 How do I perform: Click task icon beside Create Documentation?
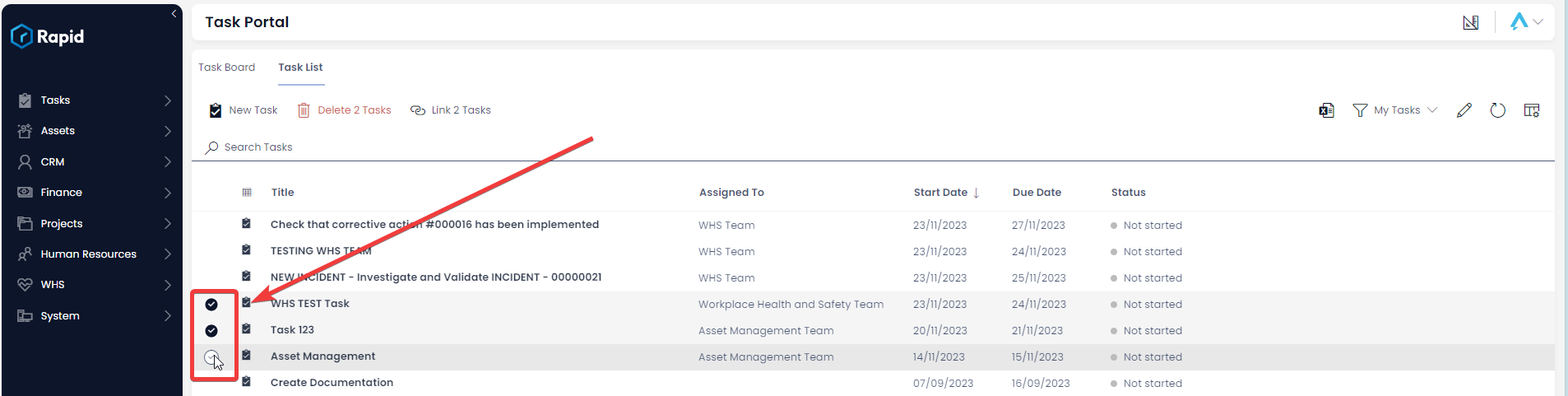coord(246,382)
